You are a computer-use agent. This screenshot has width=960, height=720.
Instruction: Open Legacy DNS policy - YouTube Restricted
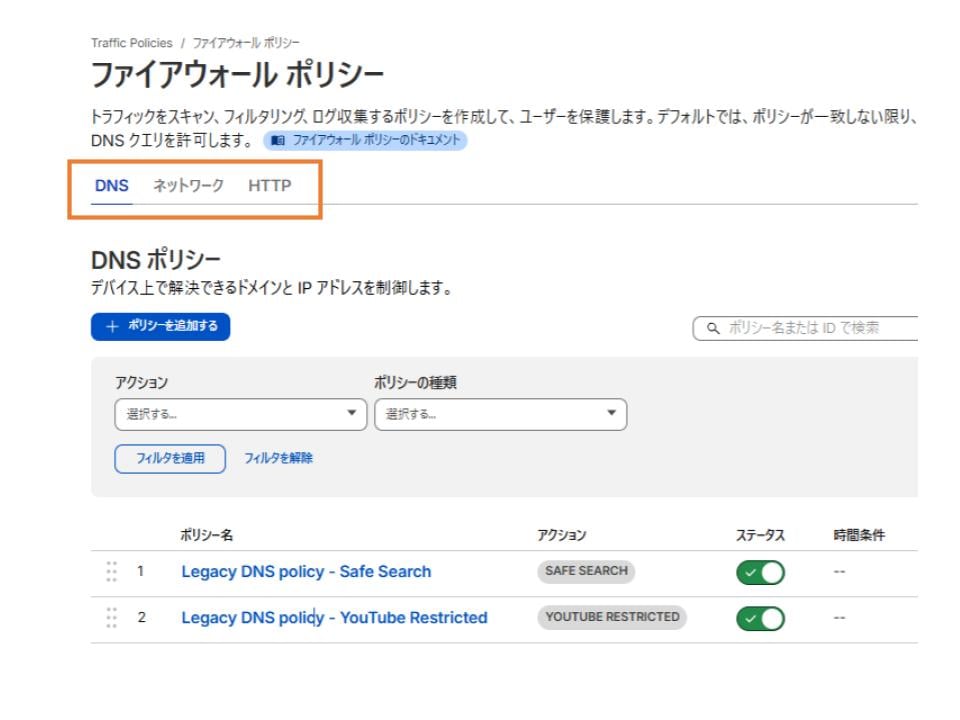334,618
